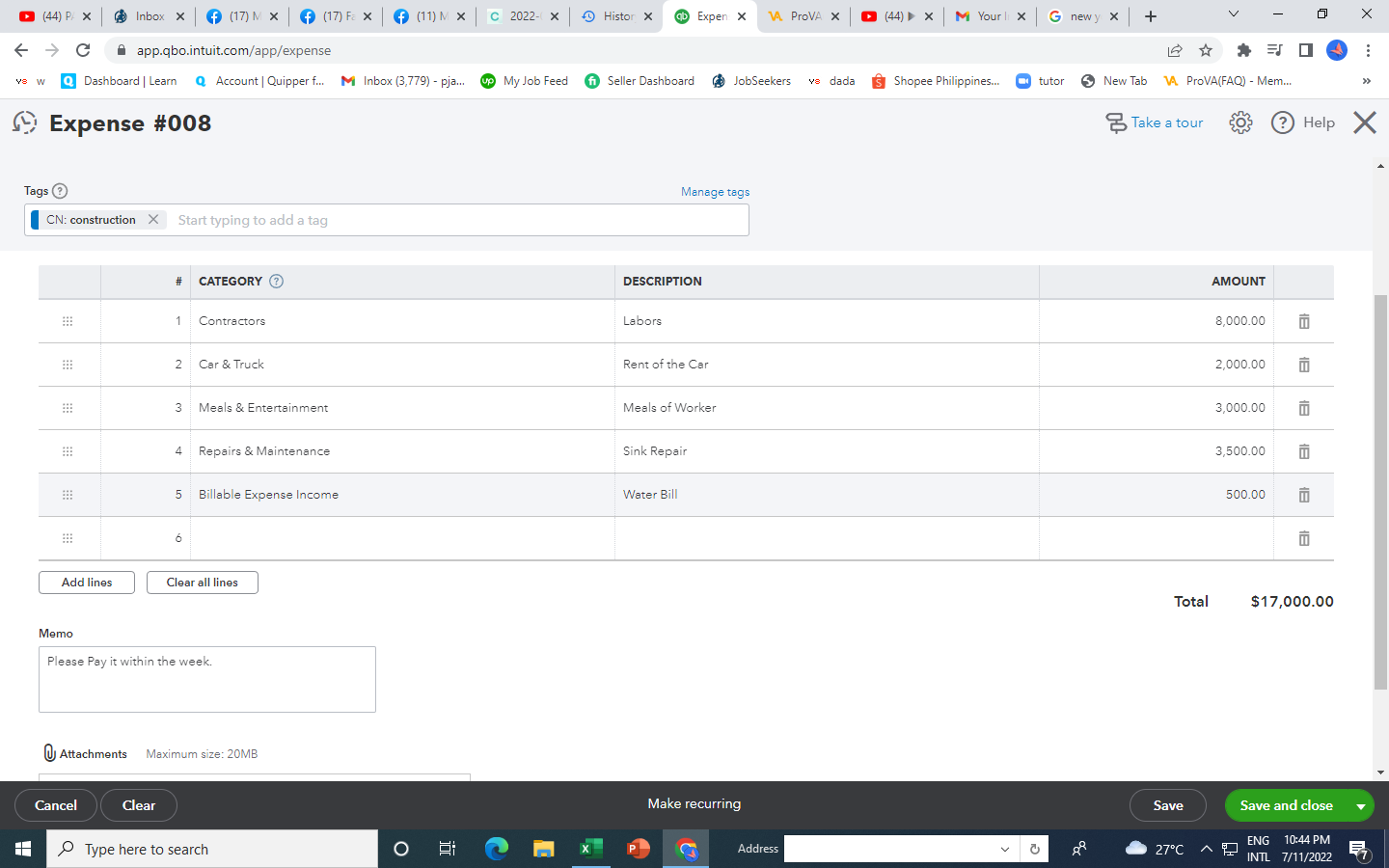This screenshot has height=868, width=1389.
Task: Delete the Repairs & Maintenance line
Action: coord(1304,451)
